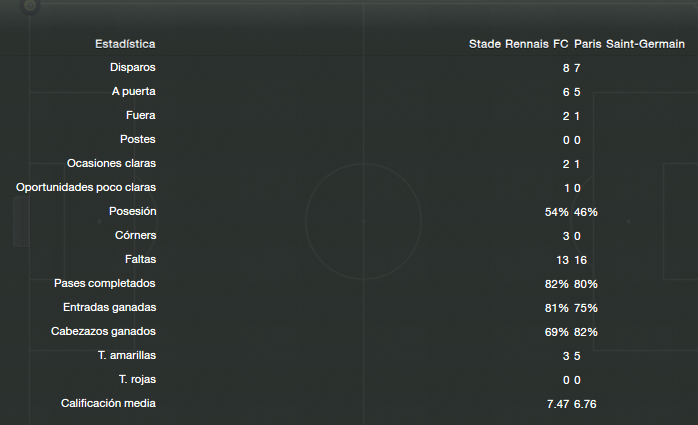Click the 54% possession value
Viewport: 698px width, 425px height.
(556, 212)
